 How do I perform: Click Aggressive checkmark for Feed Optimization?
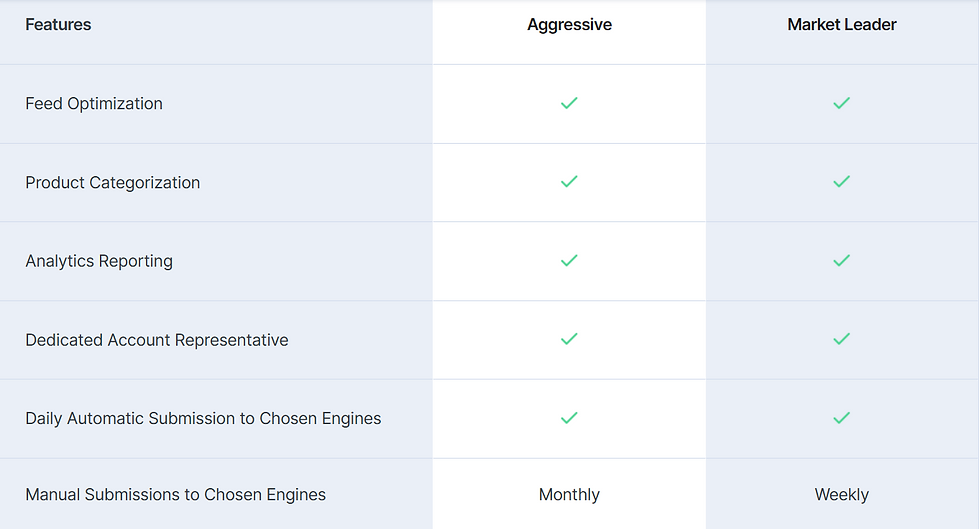569,103
